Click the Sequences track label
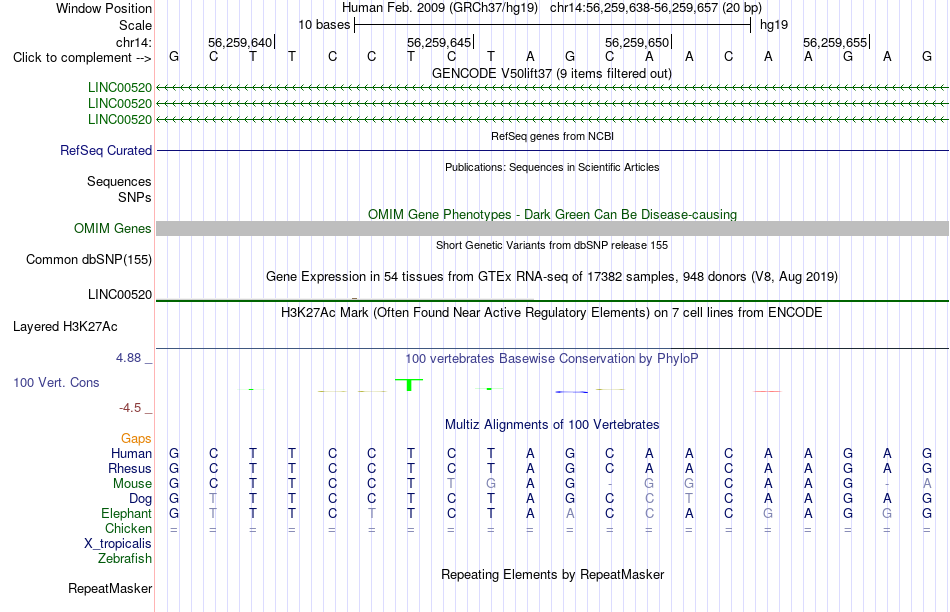 tap(119, 181)
